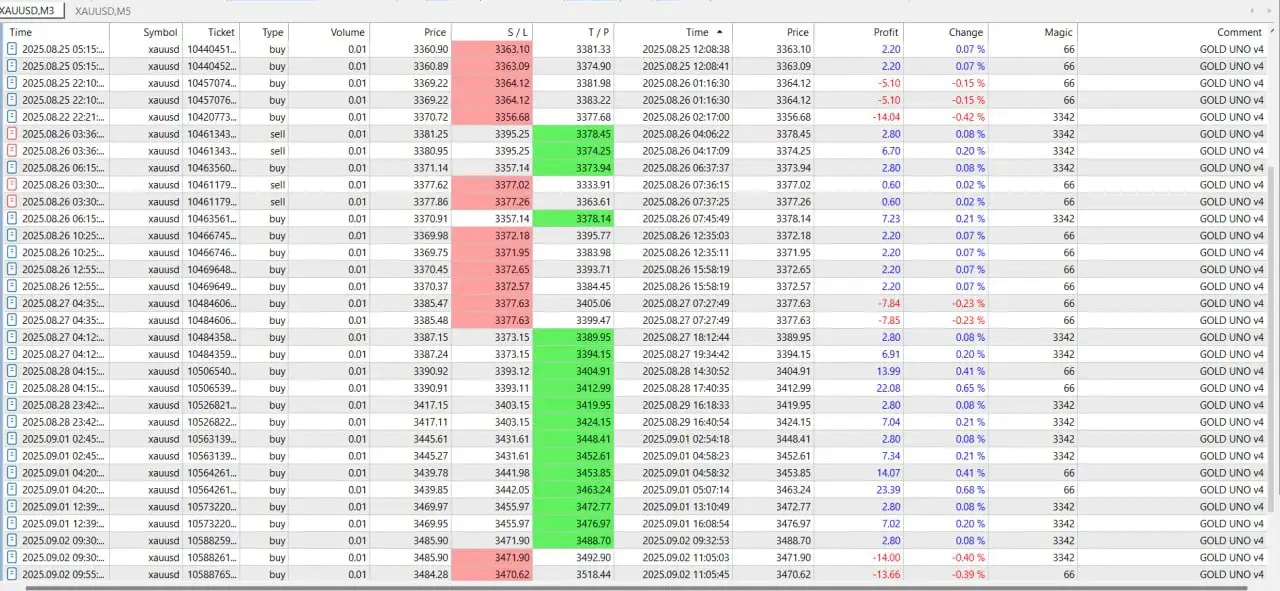Sort trades by the Symbol column header

coord(159,32)
